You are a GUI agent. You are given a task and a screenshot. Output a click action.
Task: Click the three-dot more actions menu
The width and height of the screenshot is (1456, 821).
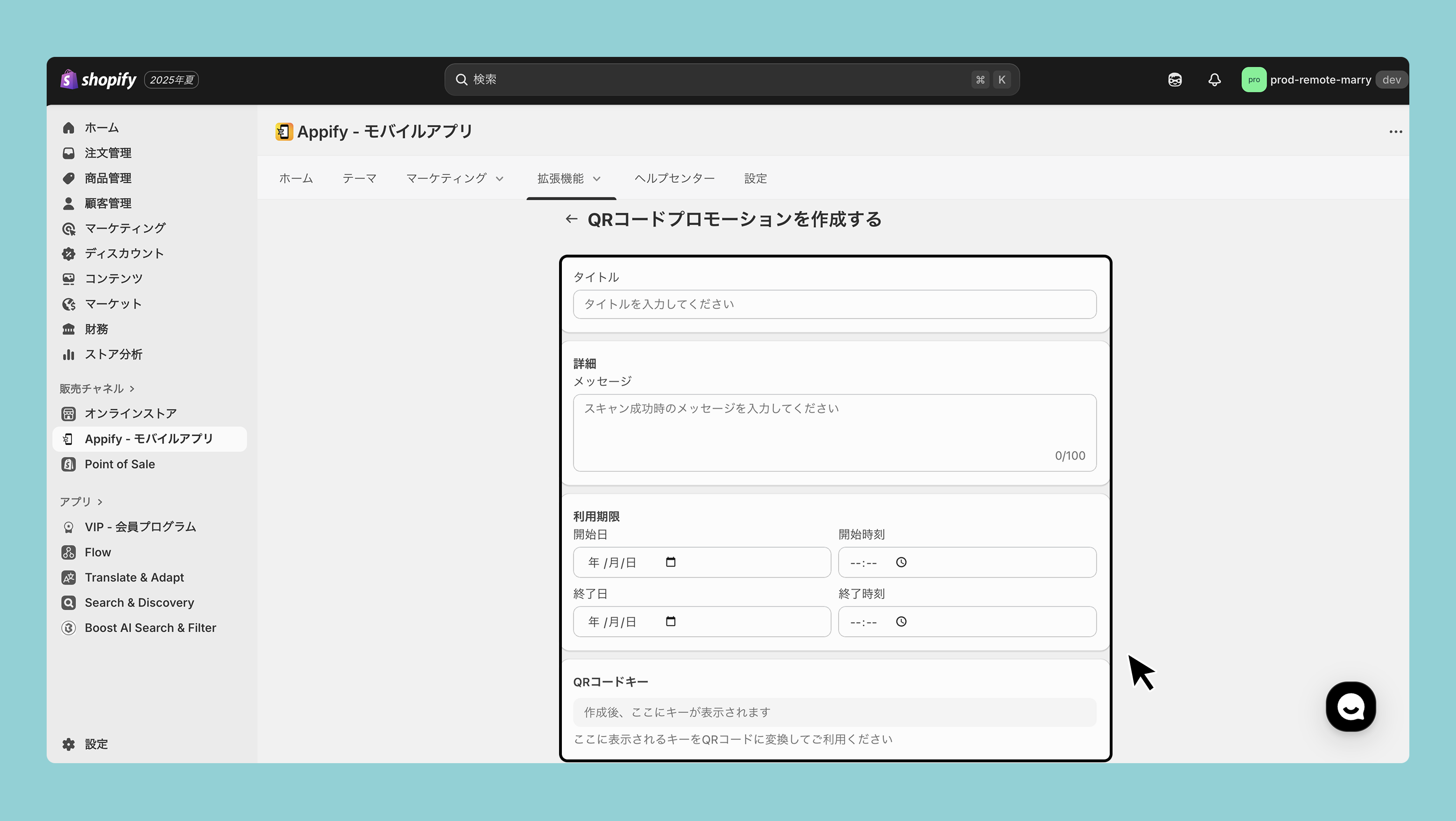pos(1395,132)
